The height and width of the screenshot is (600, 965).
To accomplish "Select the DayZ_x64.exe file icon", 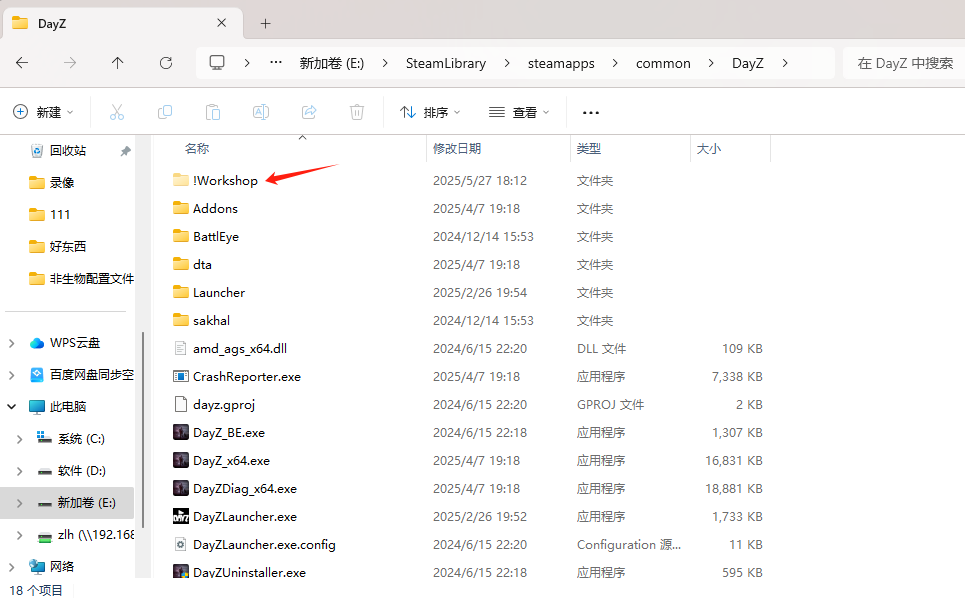I will 180,460.
